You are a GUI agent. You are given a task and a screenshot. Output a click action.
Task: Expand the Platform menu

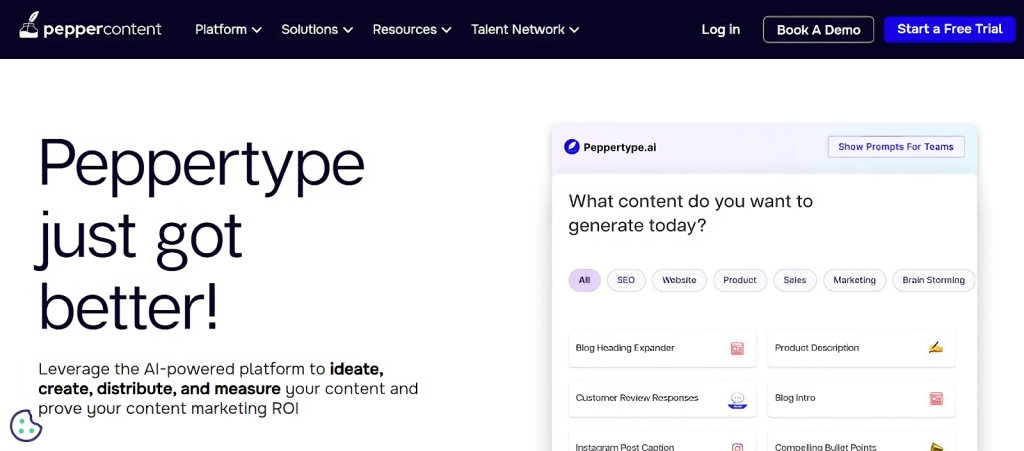tap(229, 29)
